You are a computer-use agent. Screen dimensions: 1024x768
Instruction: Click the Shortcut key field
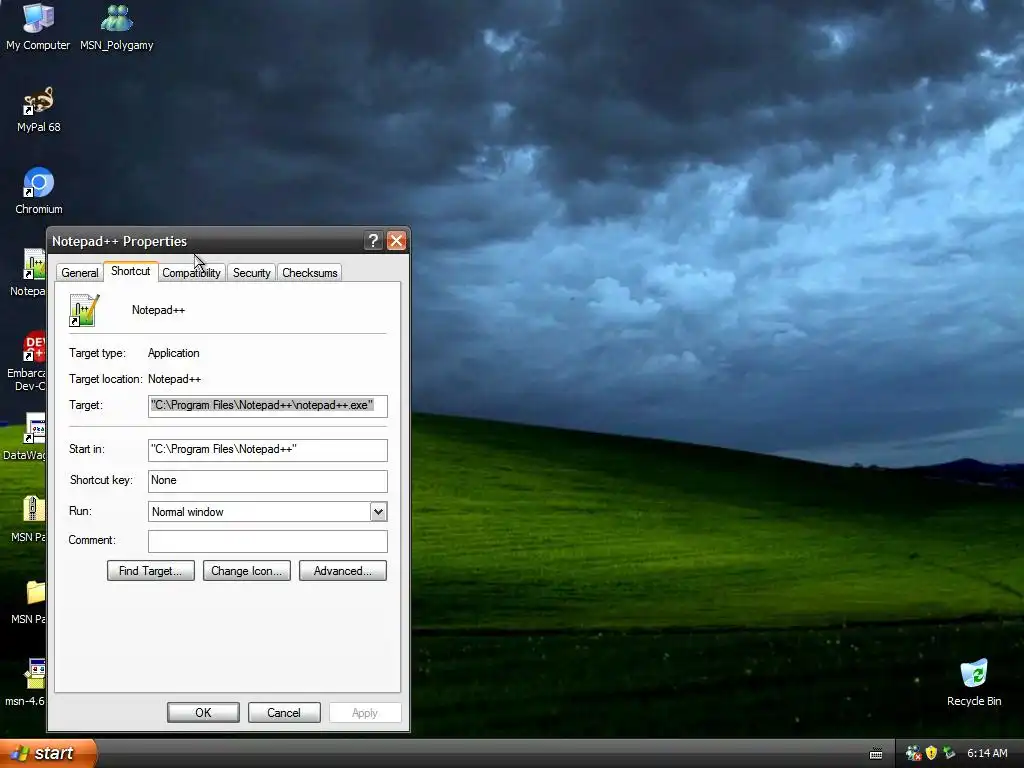click(268, 481)
